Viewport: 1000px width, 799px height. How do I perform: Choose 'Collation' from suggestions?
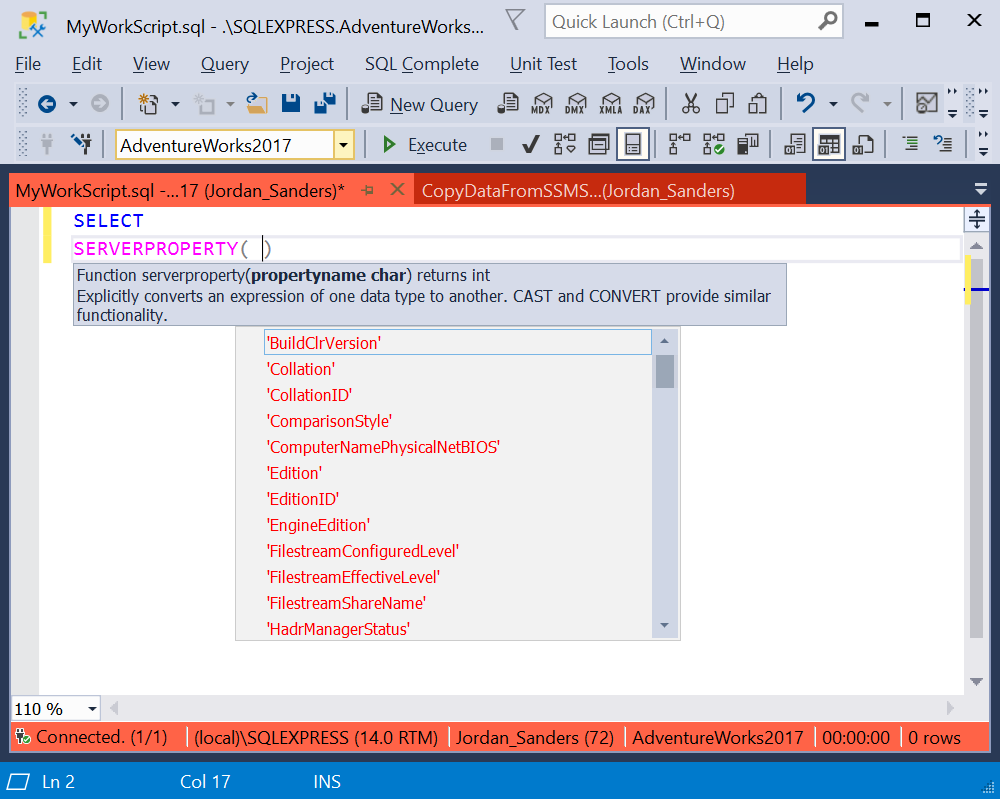click(x=457, y=369)
